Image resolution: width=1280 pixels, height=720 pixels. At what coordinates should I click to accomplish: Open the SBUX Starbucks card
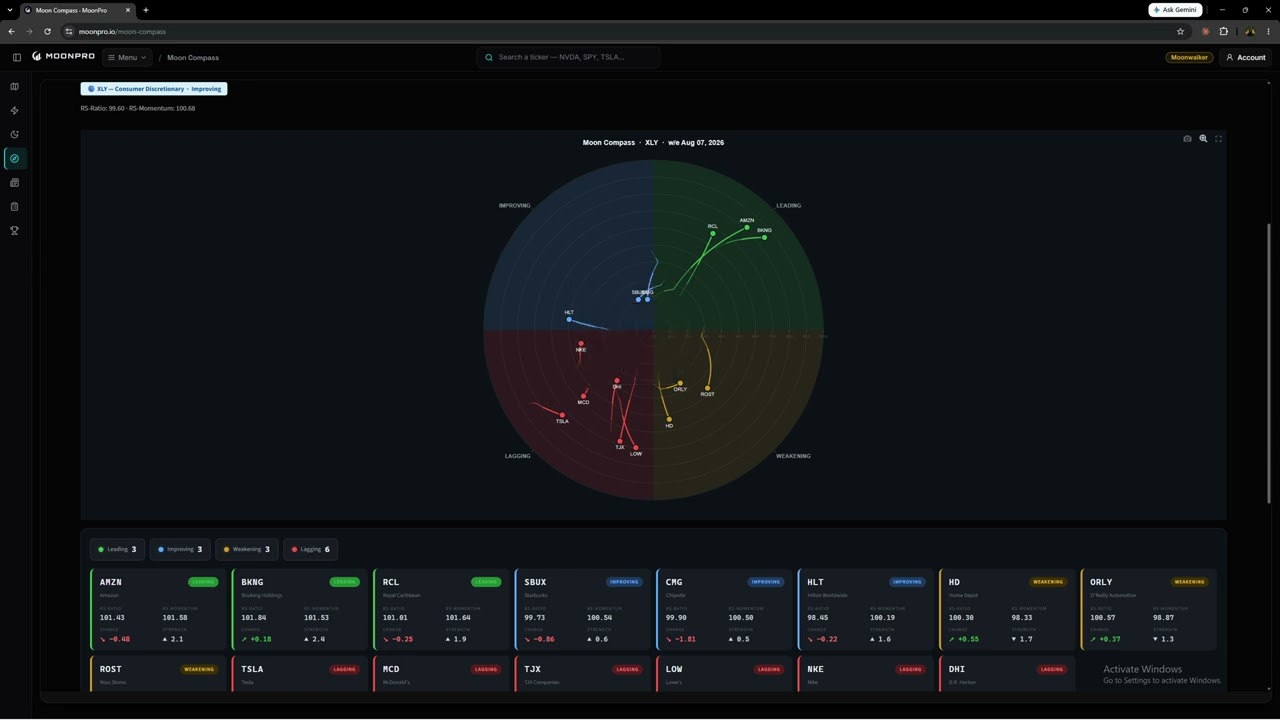(581, 610)
